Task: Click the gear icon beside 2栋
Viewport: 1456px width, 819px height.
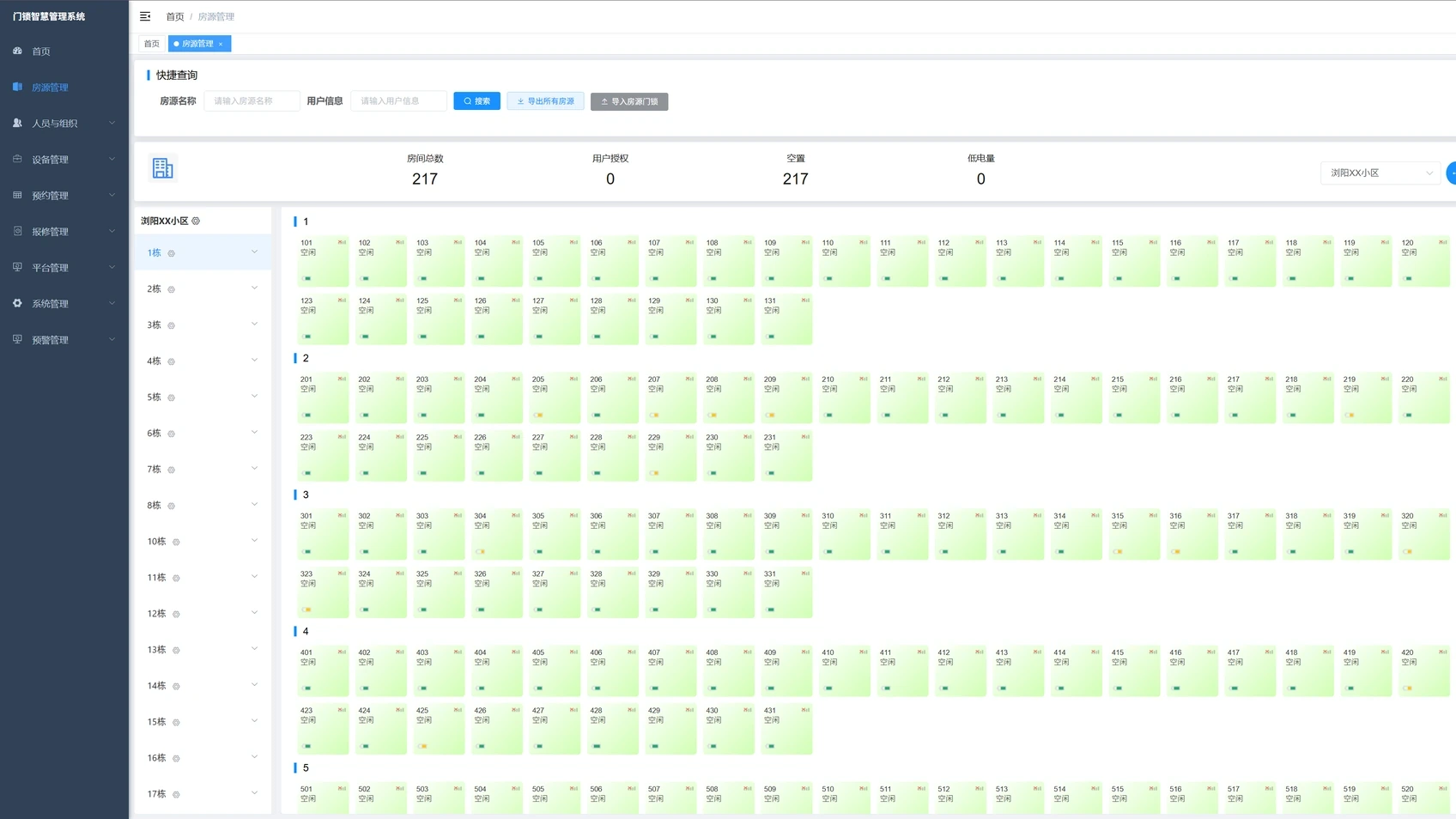Action: click(x=171, y=289)
